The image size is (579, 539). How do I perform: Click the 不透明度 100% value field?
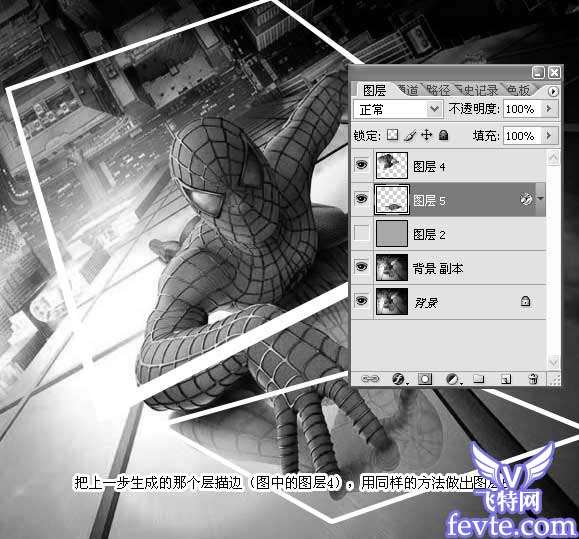(x=522, y=109)
